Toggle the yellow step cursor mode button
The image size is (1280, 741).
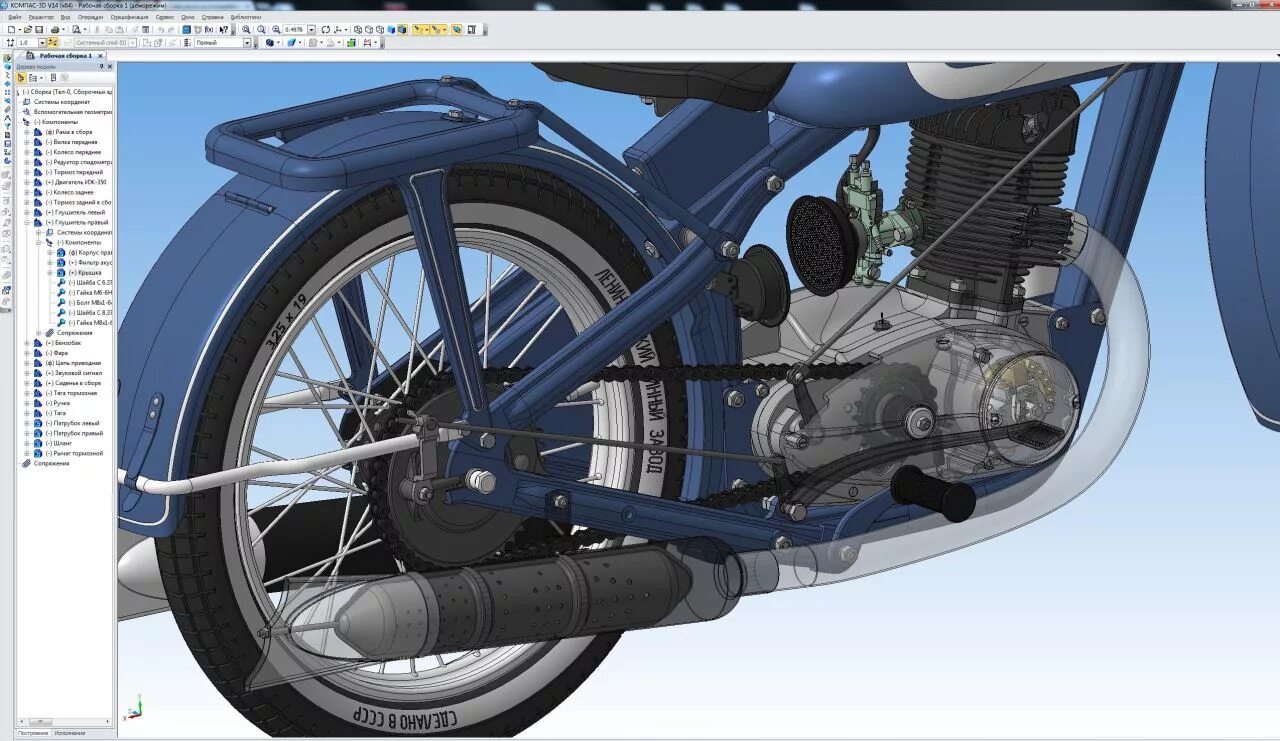pos(52,42)
